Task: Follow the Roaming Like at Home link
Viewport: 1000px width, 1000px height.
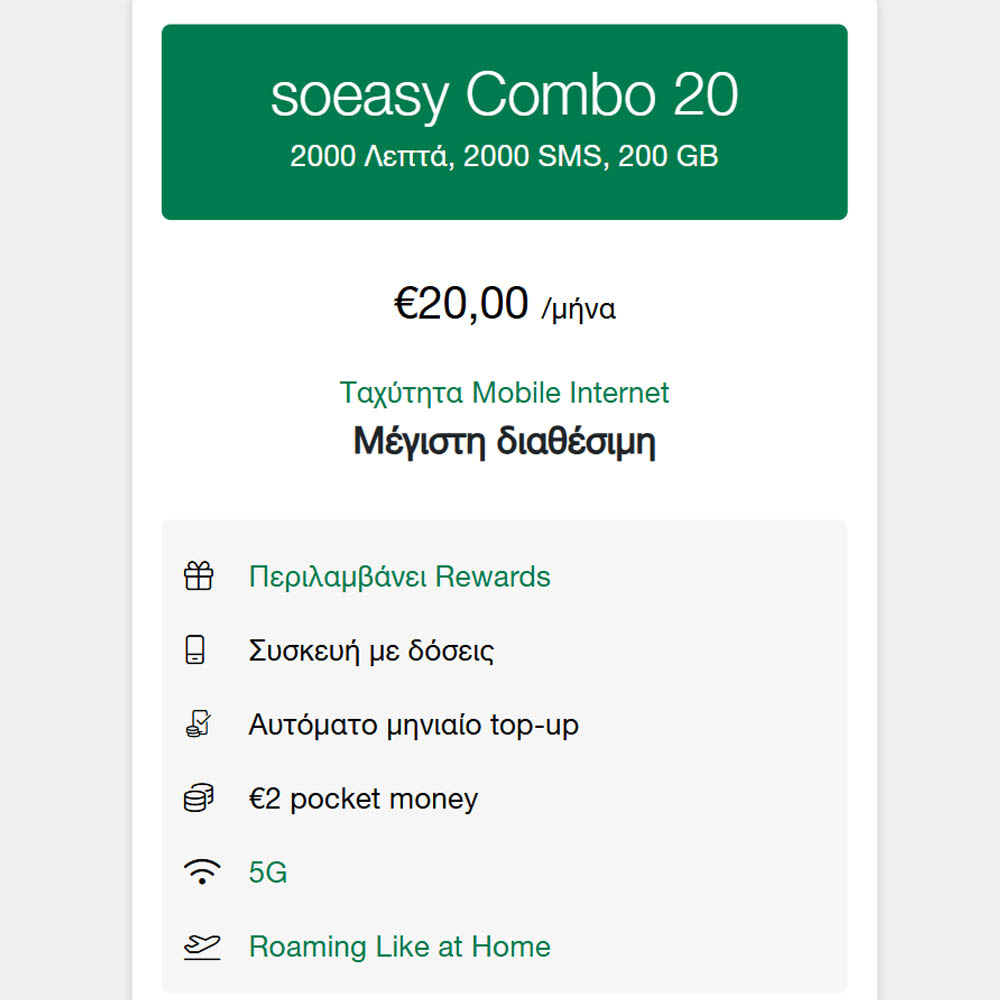Action: click(399, 947)
